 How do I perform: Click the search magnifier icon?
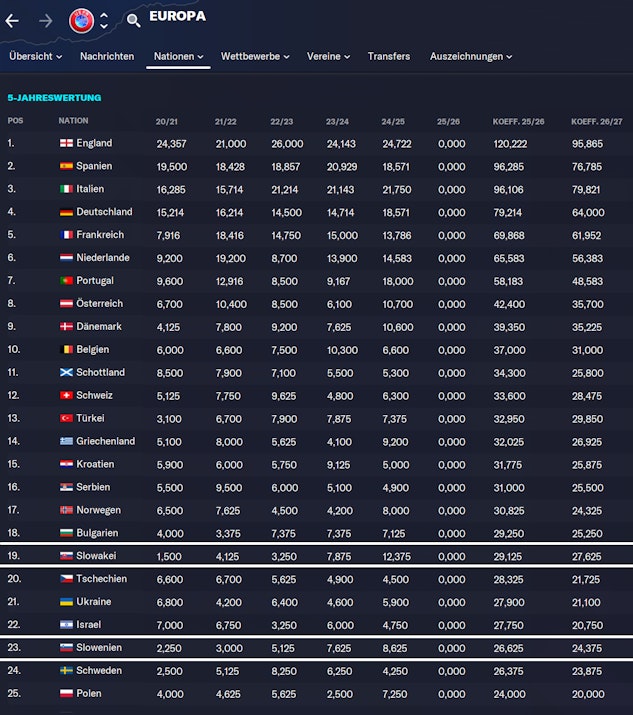[x=133, y=20]
